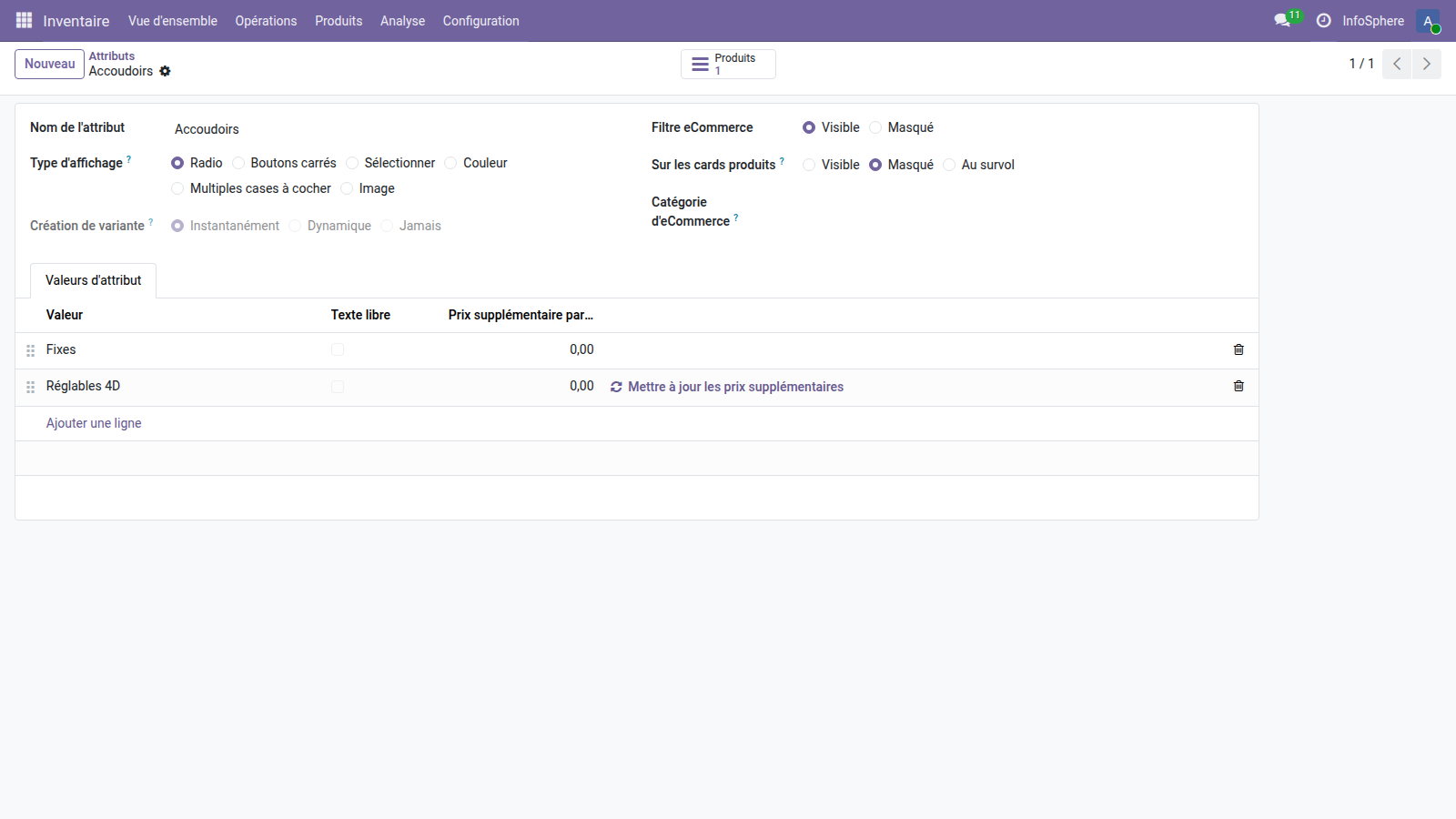The width and height of the screenshot is (1456, 819).
Task: Select "Couleur" display type
Action: [450, 163]
